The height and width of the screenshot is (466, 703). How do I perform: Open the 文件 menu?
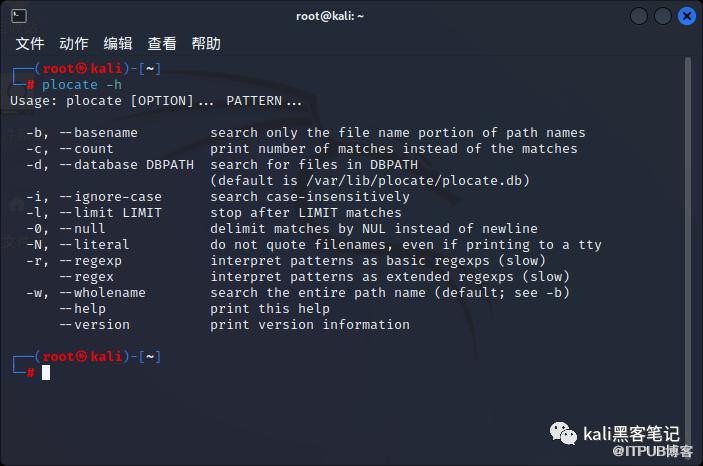(x=30, y=44)
